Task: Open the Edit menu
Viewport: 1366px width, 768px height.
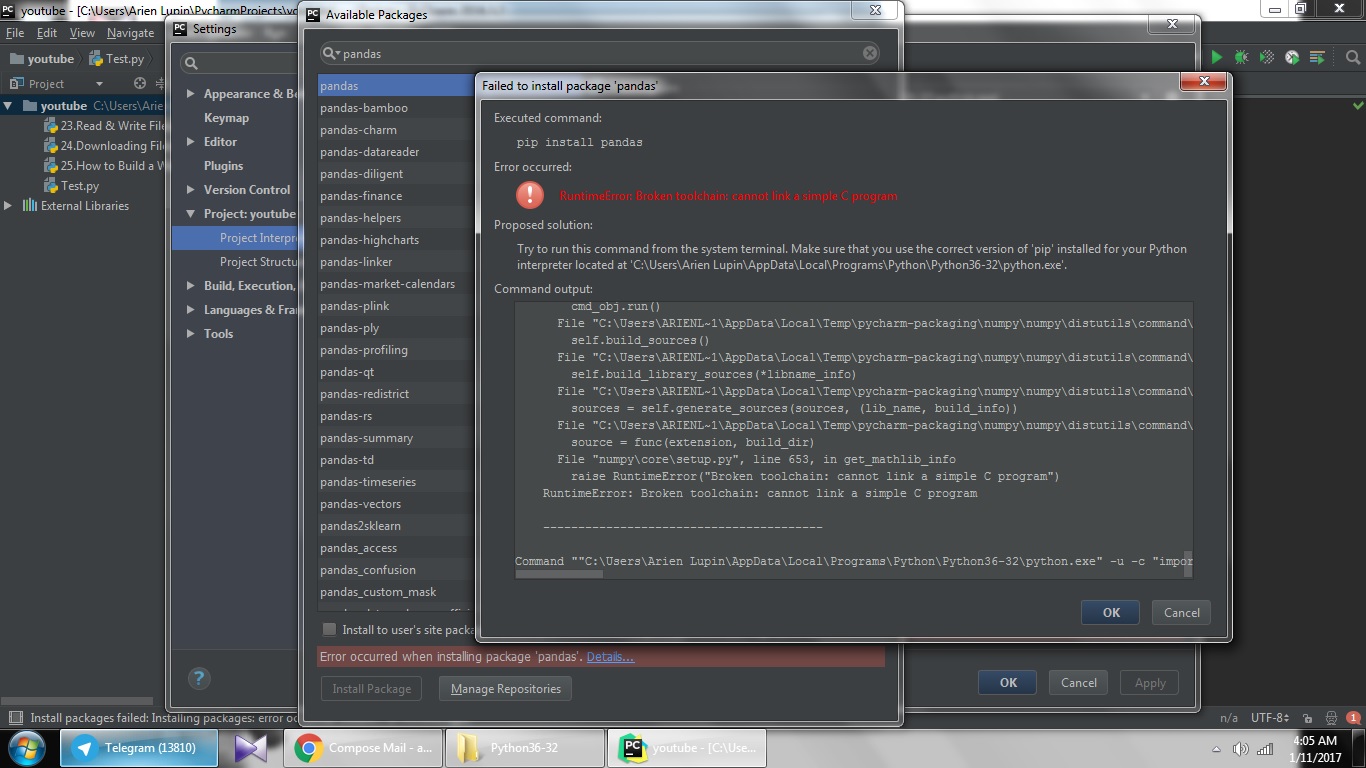Action: [x=47, y=33]
